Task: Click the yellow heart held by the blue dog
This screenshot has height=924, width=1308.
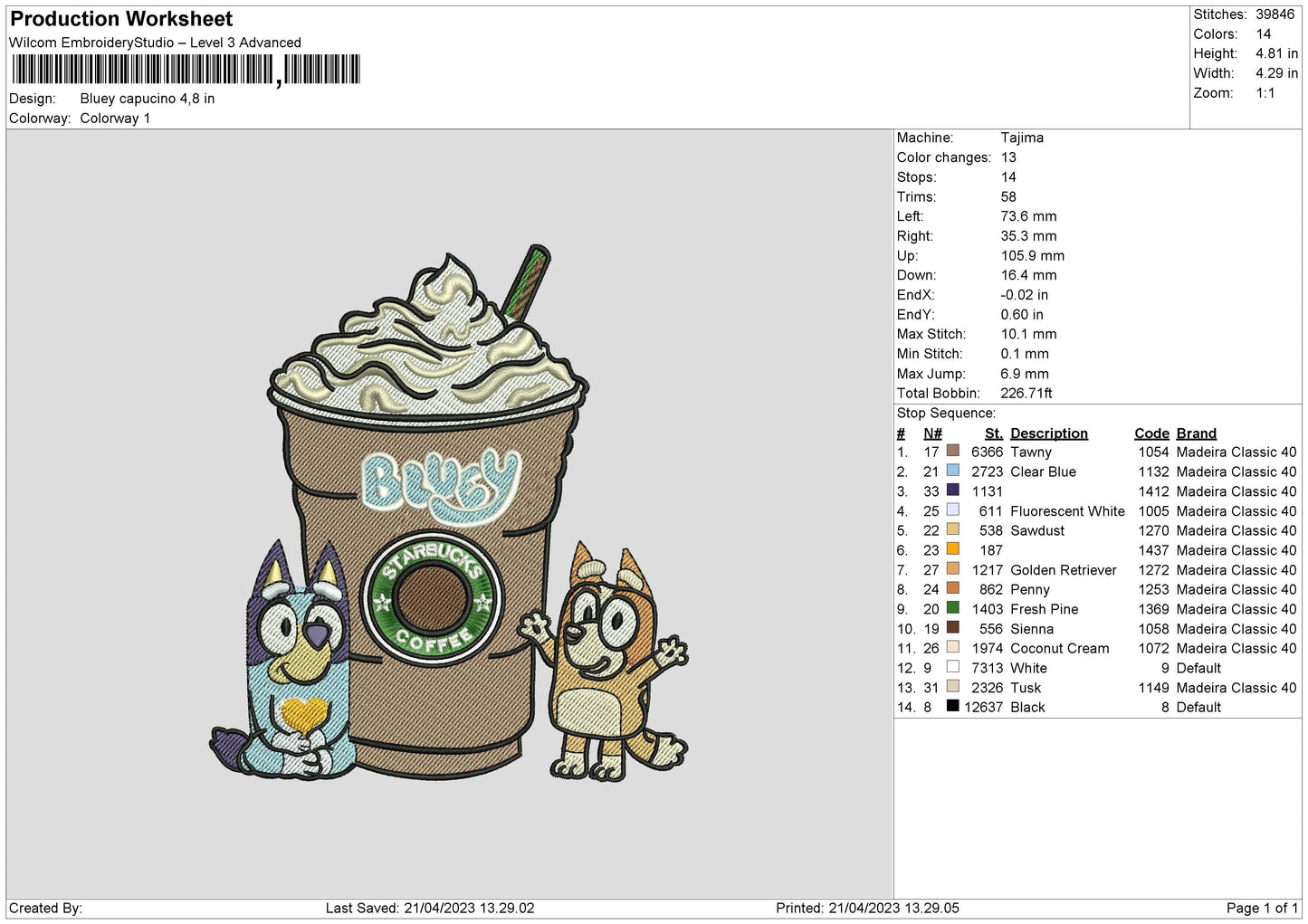Action: 303,715
